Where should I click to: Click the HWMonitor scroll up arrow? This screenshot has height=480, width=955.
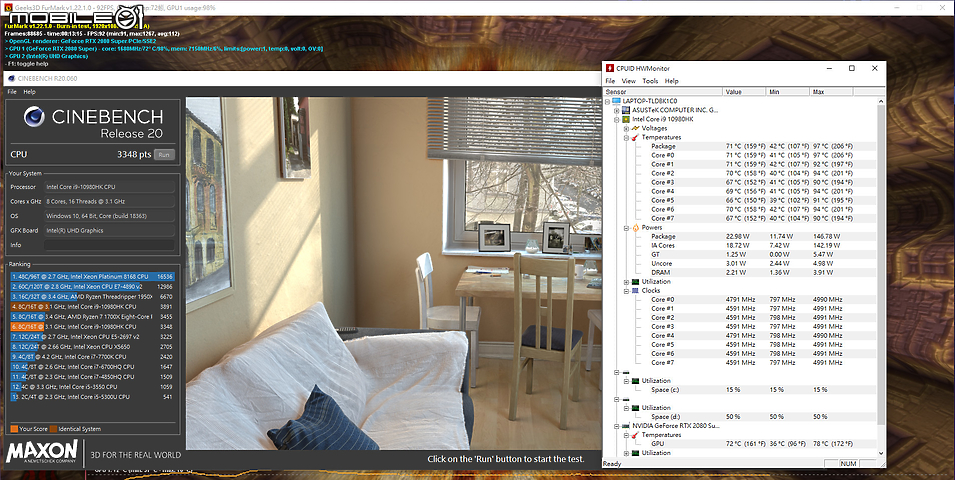coord(880,101)
